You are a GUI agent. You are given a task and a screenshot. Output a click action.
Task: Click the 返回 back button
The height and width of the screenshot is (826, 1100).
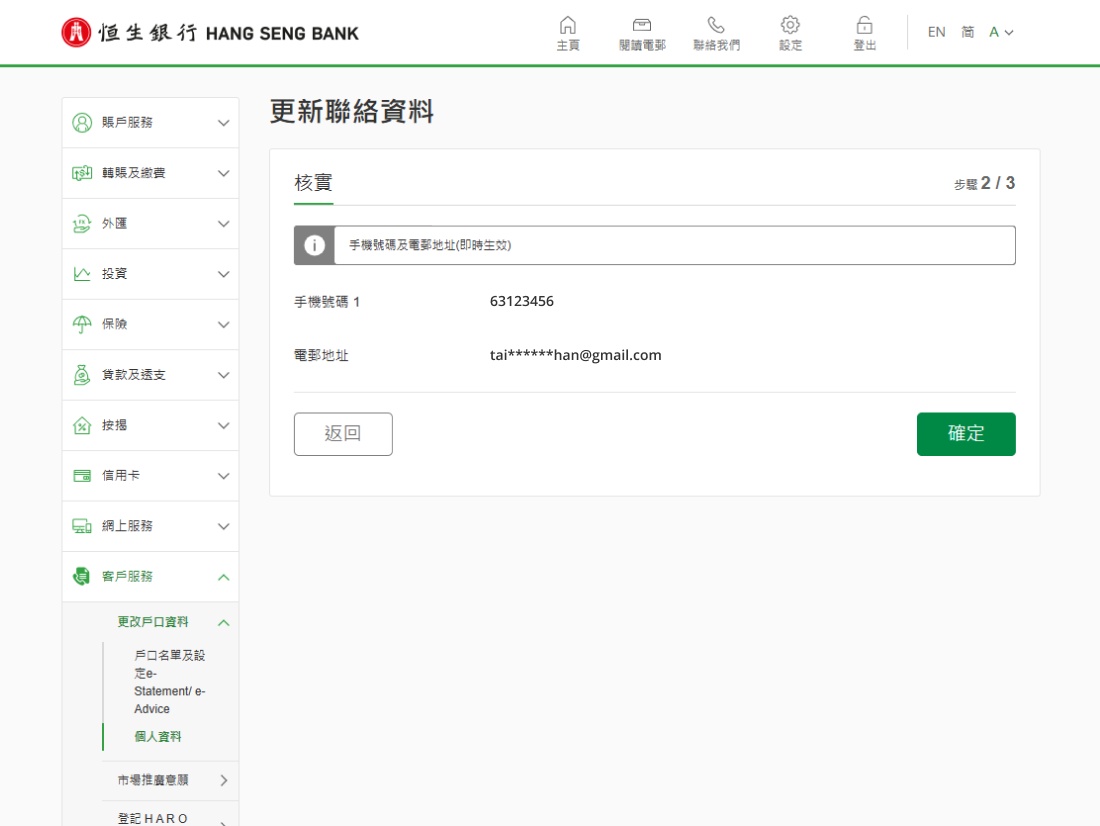[x=343, y=434]
